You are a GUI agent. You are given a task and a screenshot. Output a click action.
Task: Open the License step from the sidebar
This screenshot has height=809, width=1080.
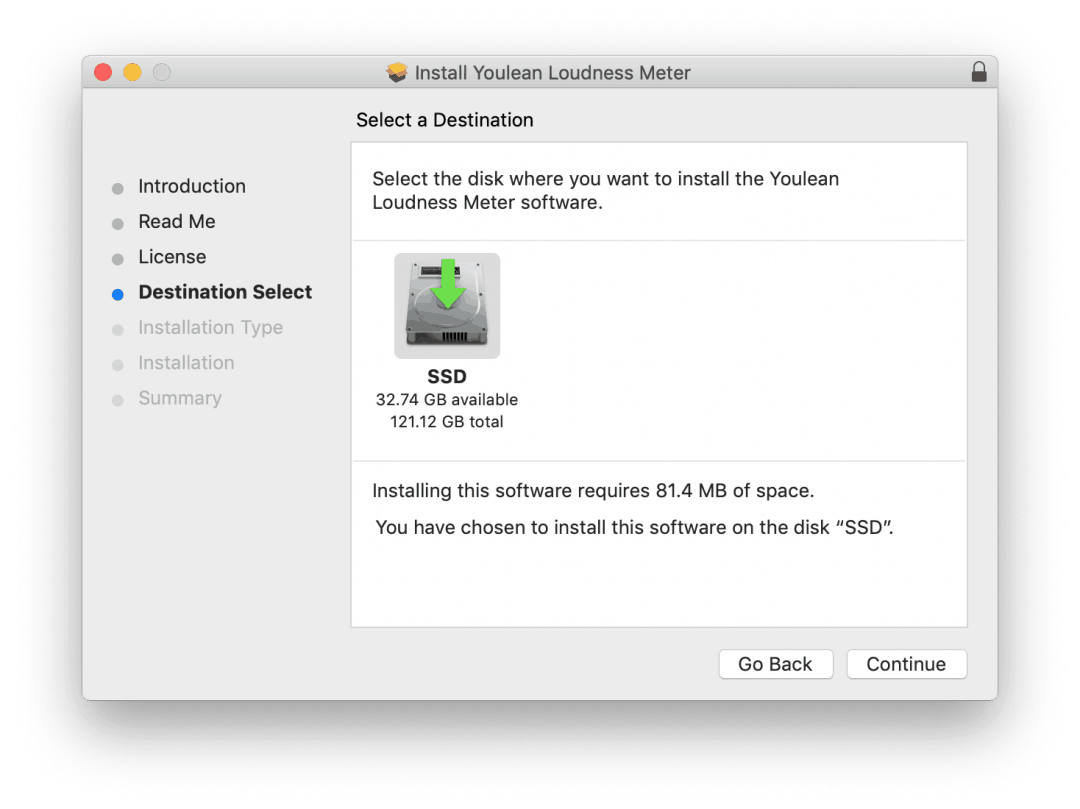coord(172,257)
